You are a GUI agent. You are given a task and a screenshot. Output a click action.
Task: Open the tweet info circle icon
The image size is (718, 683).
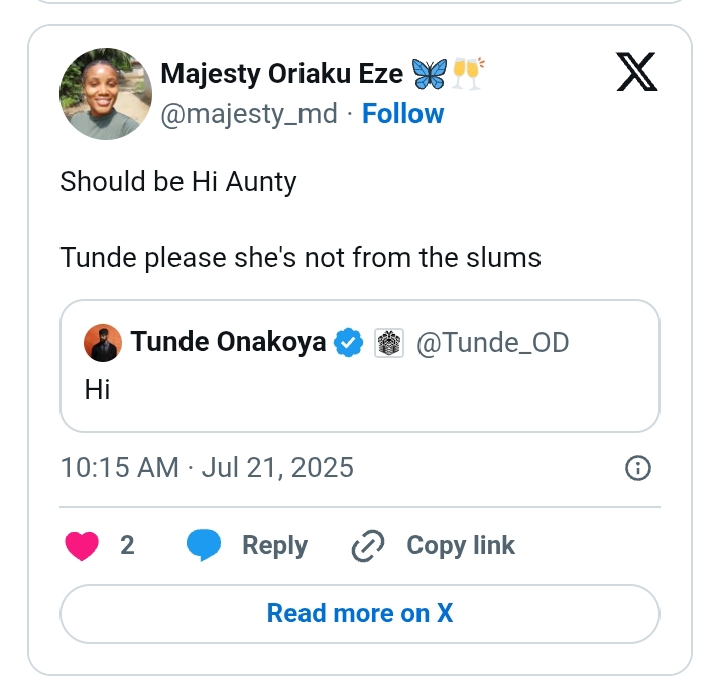point(637,467)
